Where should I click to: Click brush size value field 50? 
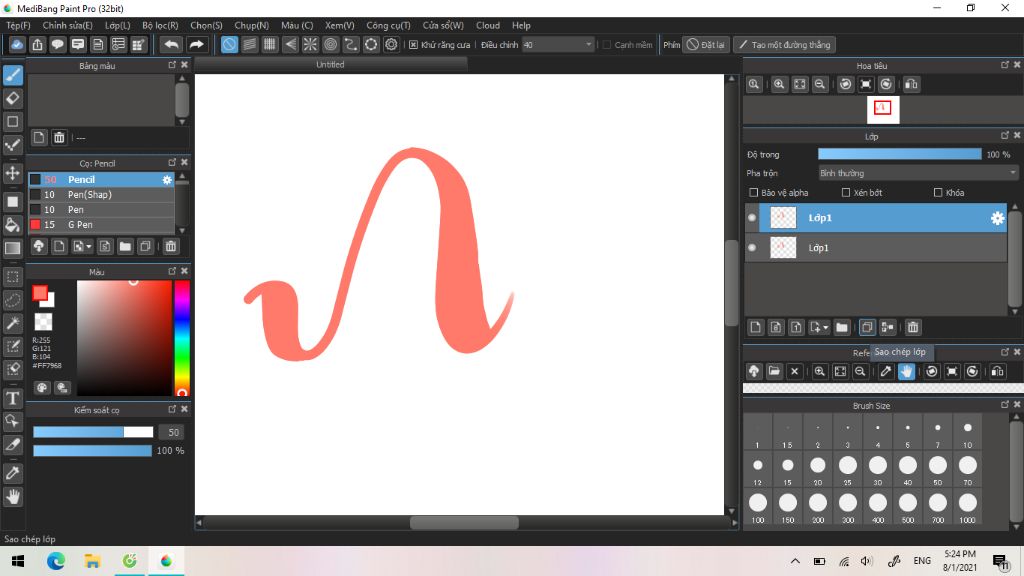172,432
